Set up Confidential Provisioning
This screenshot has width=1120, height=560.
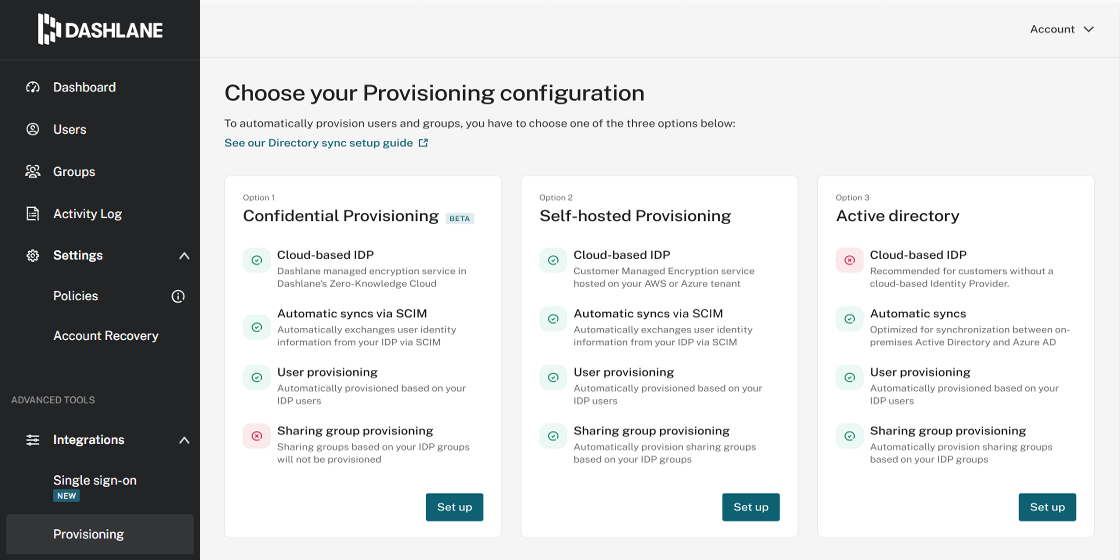click(455, 507)
